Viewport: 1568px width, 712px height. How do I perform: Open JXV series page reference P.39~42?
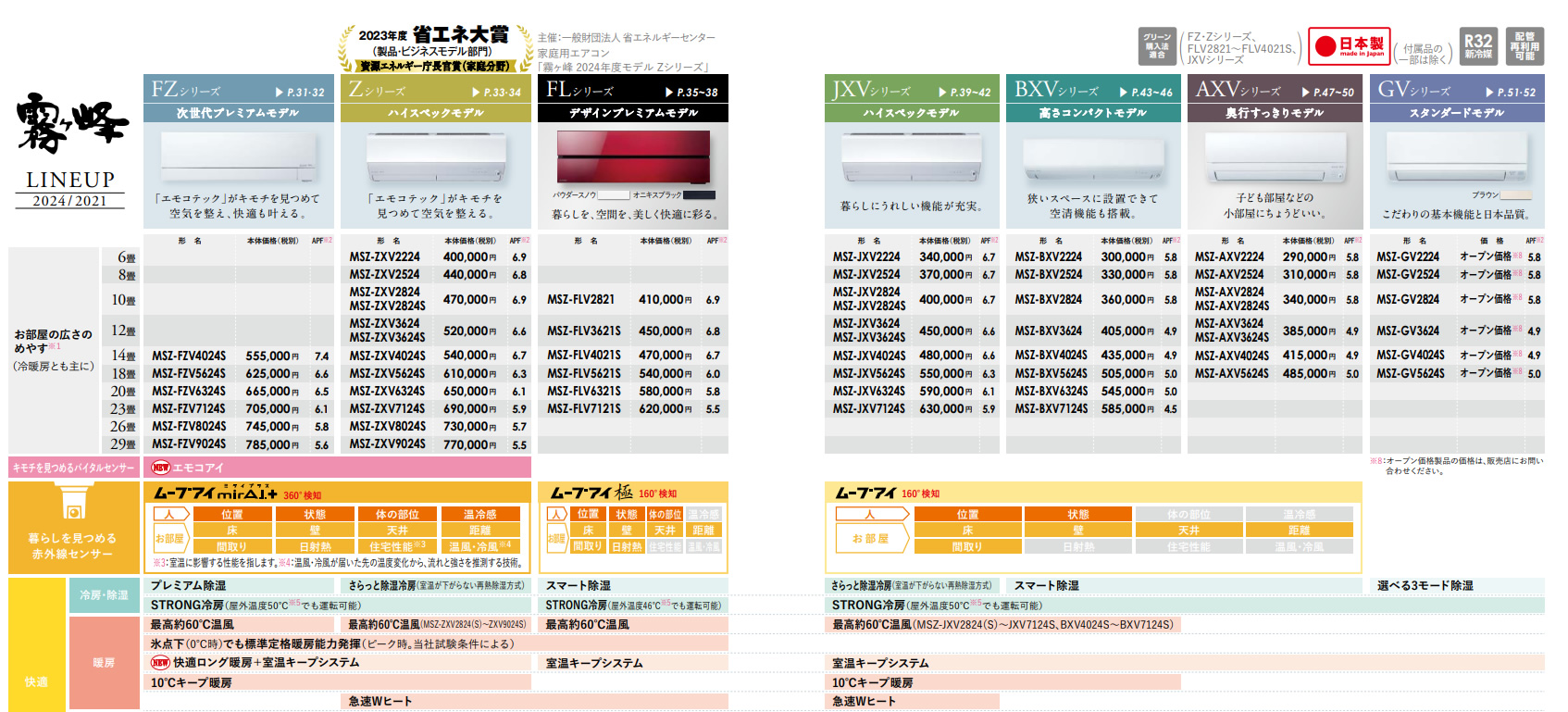tap(964, 93)
